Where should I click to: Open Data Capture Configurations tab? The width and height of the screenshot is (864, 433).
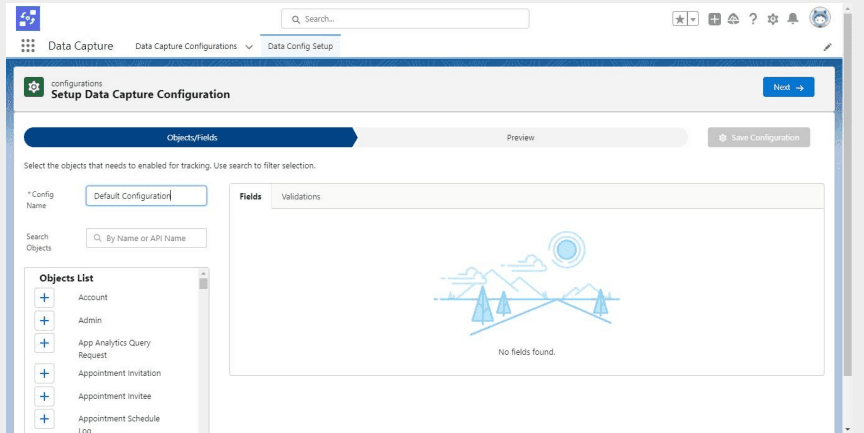coord(186,46)
